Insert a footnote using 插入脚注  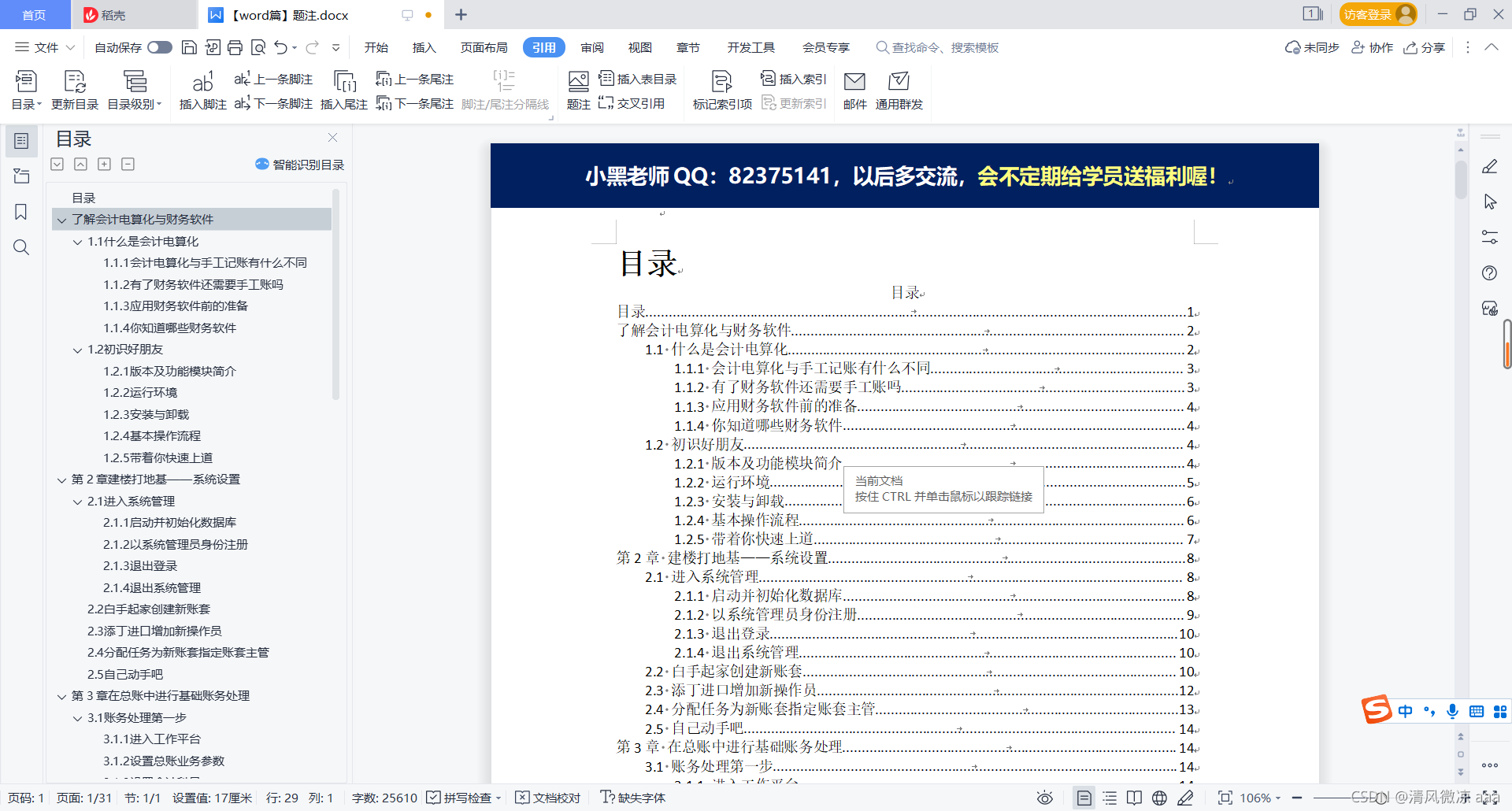pos(202,89)
